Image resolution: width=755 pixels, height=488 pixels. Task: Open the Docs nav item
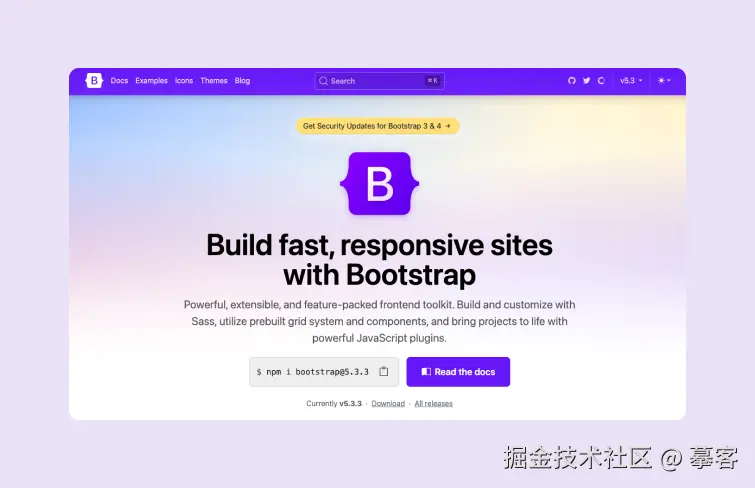coord(119,80)
